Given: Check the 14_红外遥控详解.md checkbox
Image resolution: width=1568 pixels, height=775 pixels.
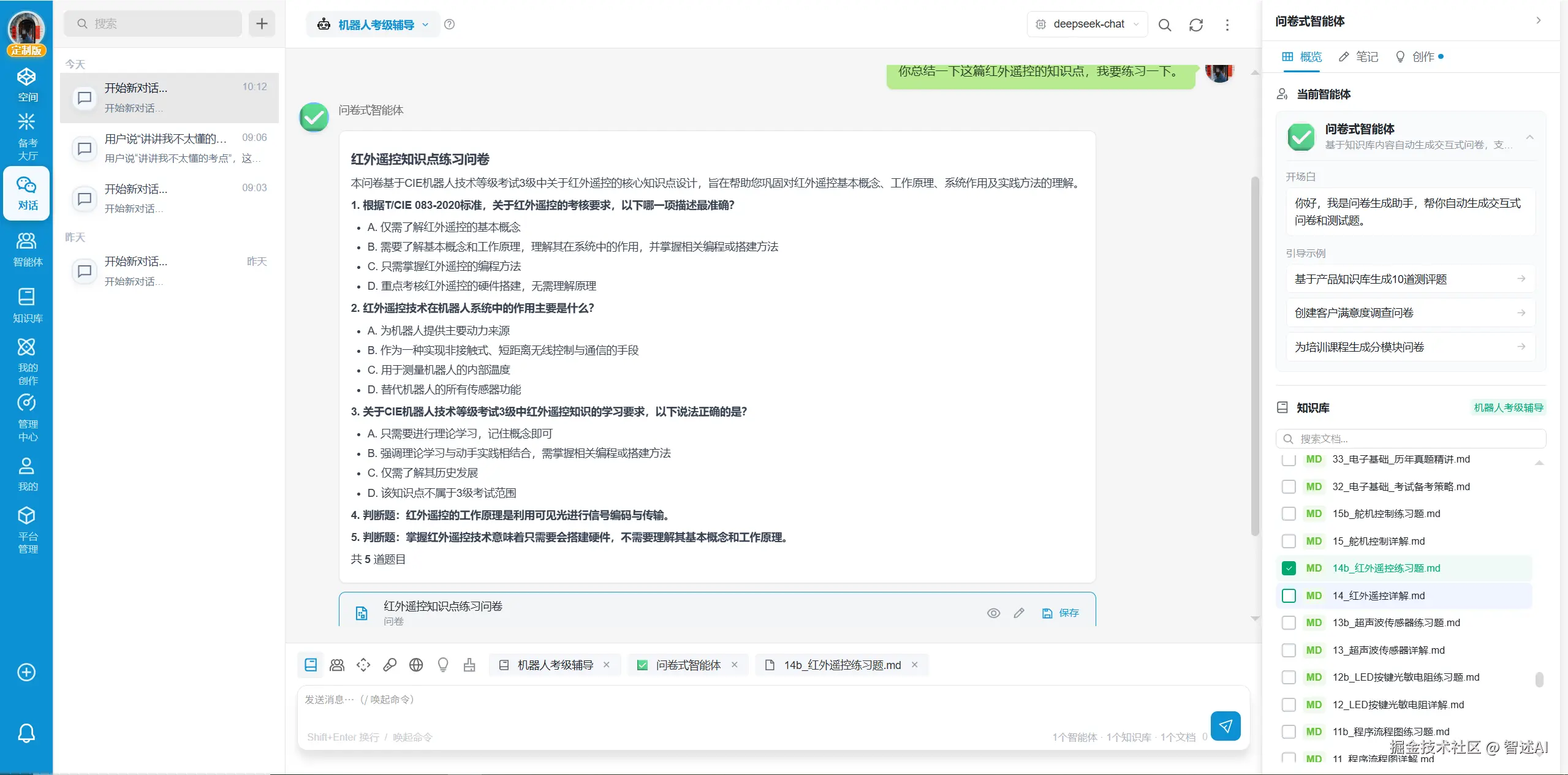Looking at the screenshot, I should click(1289, 596).
